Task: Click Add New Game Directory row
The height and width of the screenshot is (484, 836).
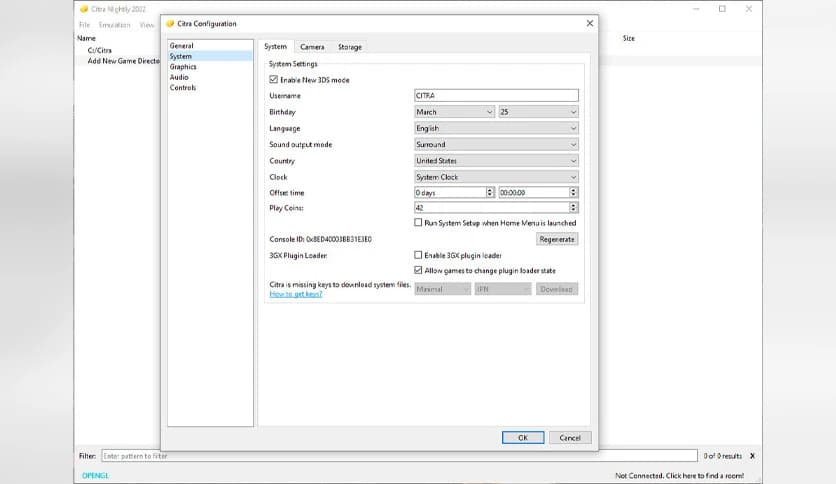Action: 123,61
